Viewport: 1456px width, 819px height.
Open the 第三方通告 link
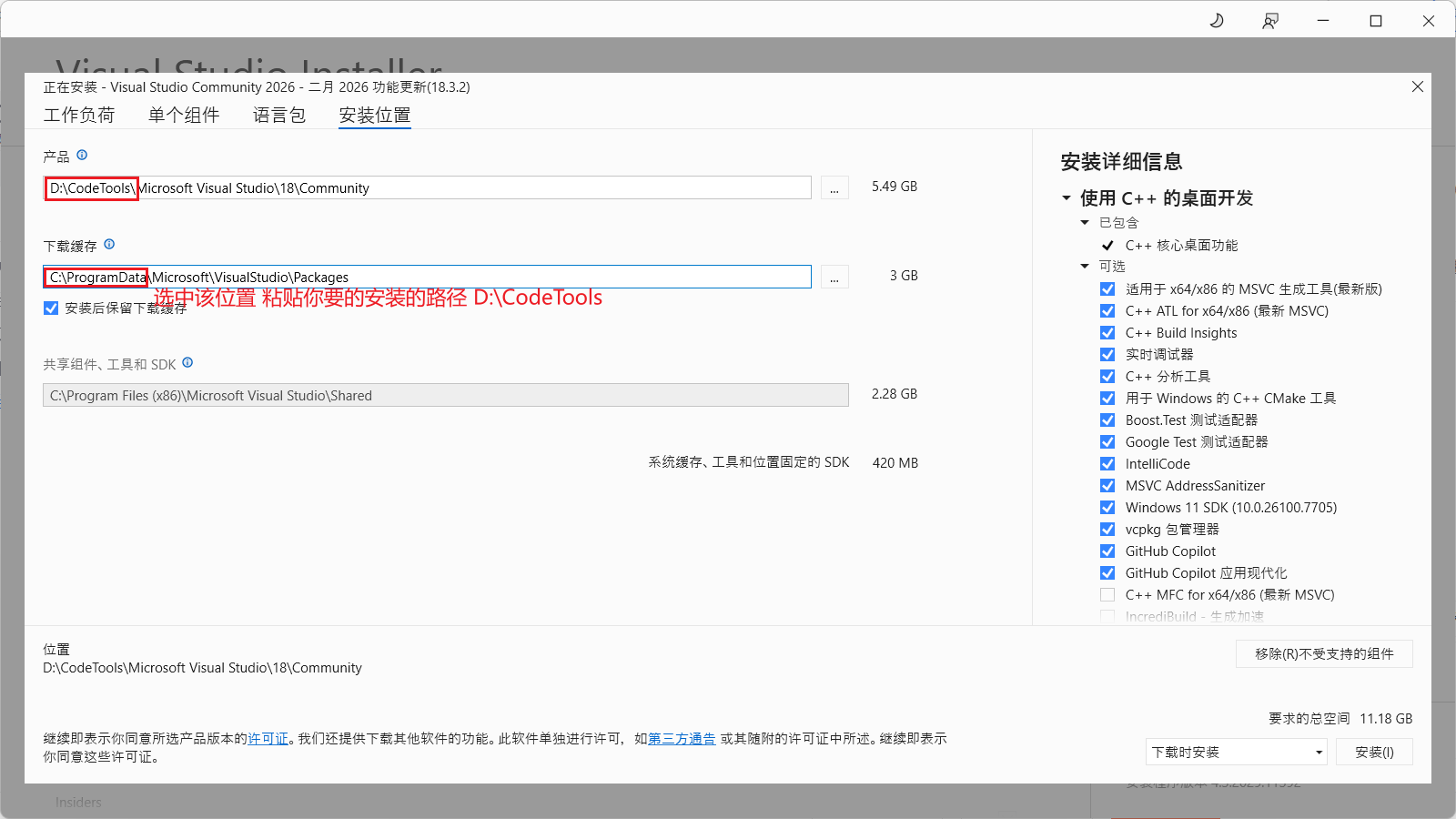pos(682,739)
